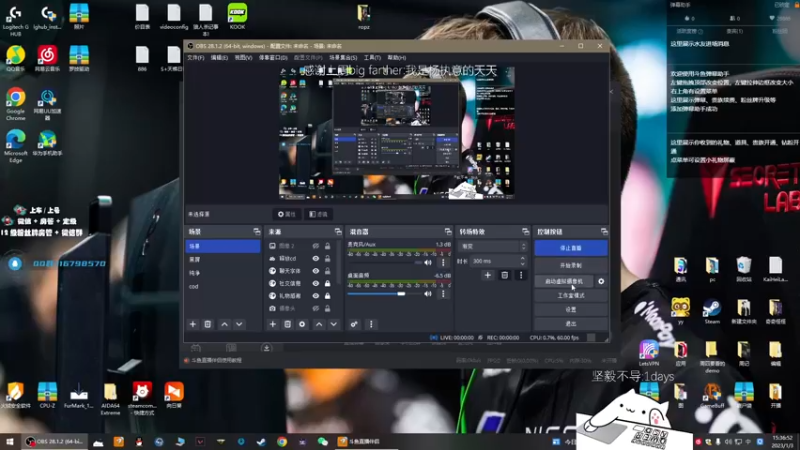
Task: Open virtual camera settings gear icon
Action: point(601,281)
